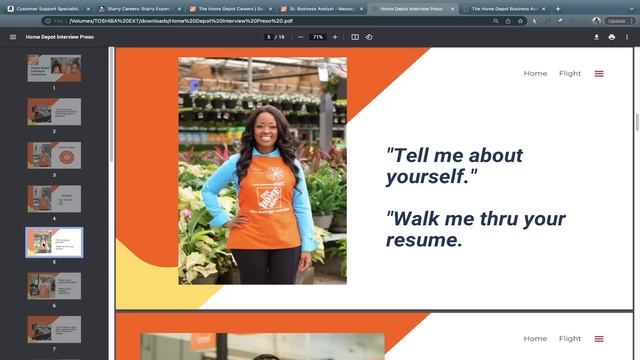The height and width of the screenshot is (360, 640).
Task: Select page 2 thumbnail
Action: pos(54,112)
